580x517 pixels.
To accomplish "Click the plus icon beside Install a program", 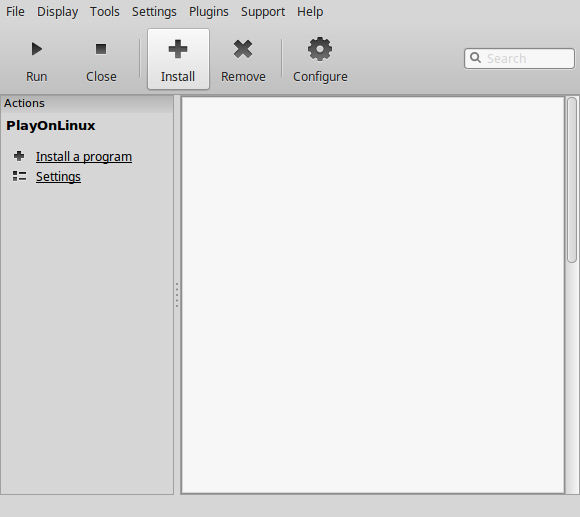I will coord(19,156).
